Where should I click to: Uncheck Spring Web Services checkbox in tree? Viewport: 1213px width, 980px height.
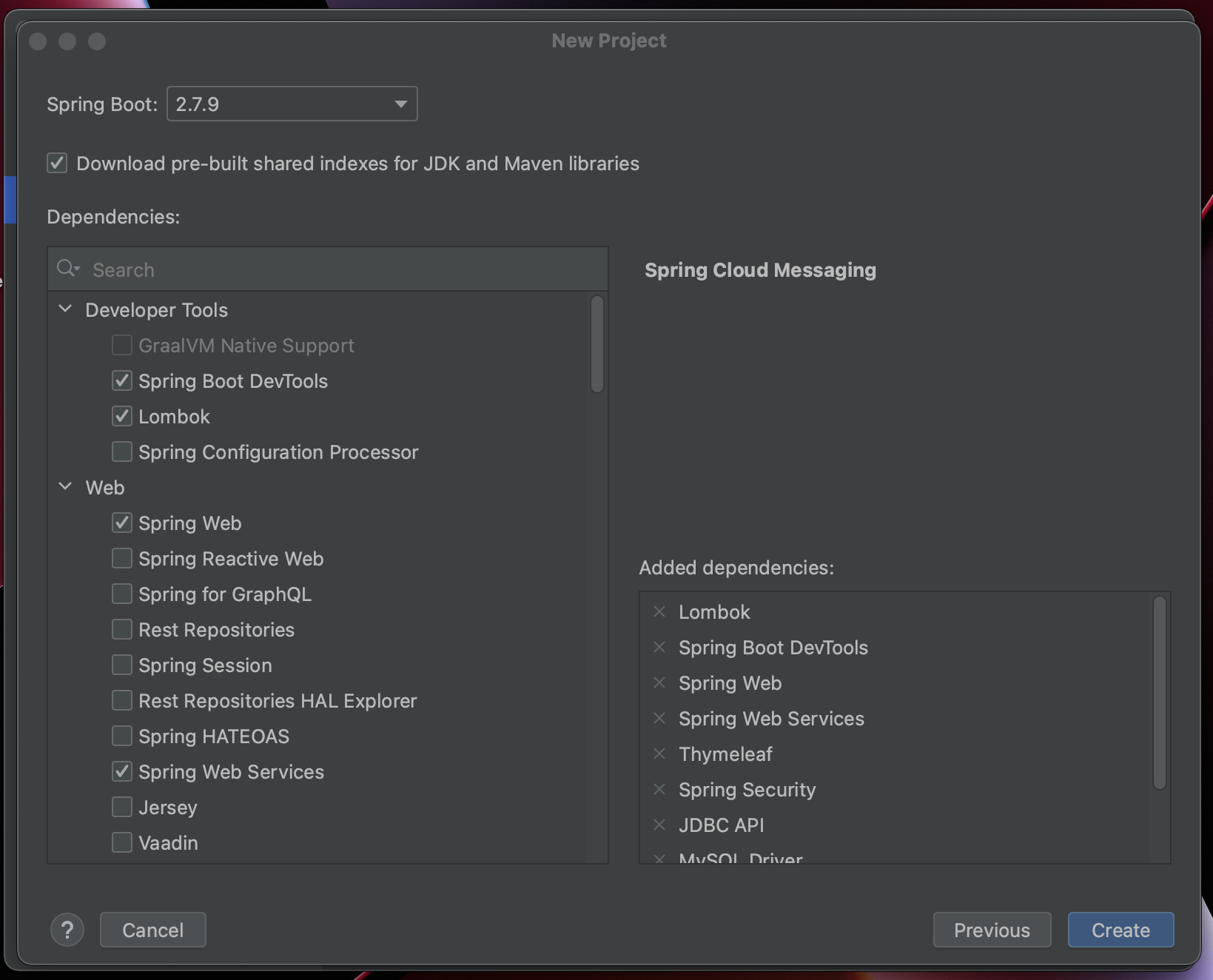(x=122, y=771)
